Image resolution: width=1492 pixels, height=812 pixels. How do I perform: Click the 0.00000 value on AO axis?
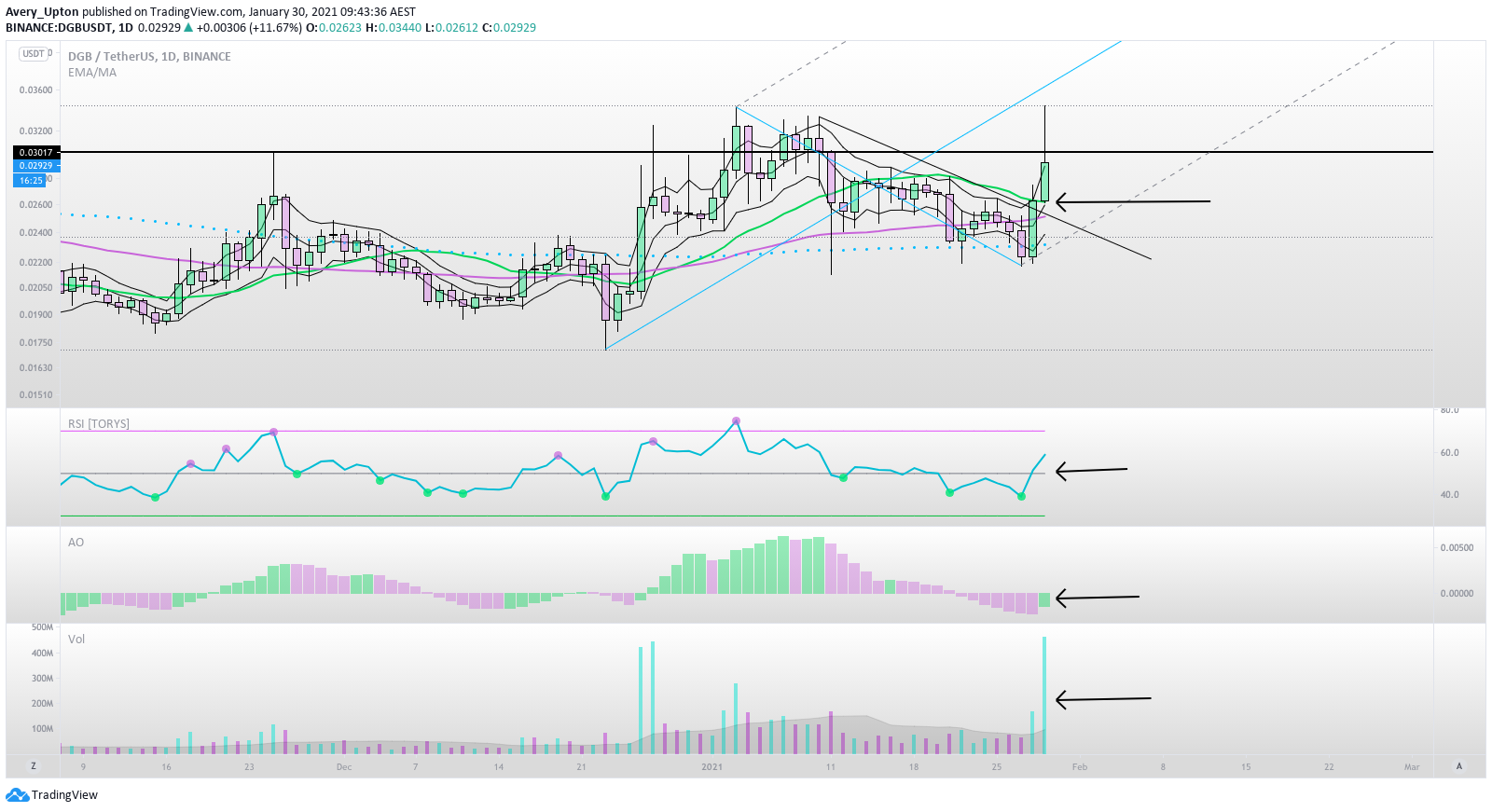click(1457, 594)
